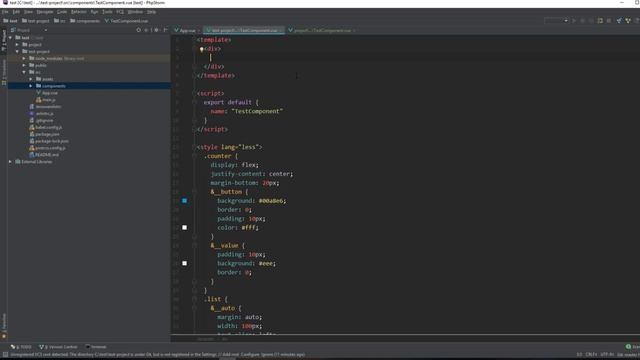Open the run configuration dropdown
The width and height of the screenshot is (640, 360).
(556, 21)
